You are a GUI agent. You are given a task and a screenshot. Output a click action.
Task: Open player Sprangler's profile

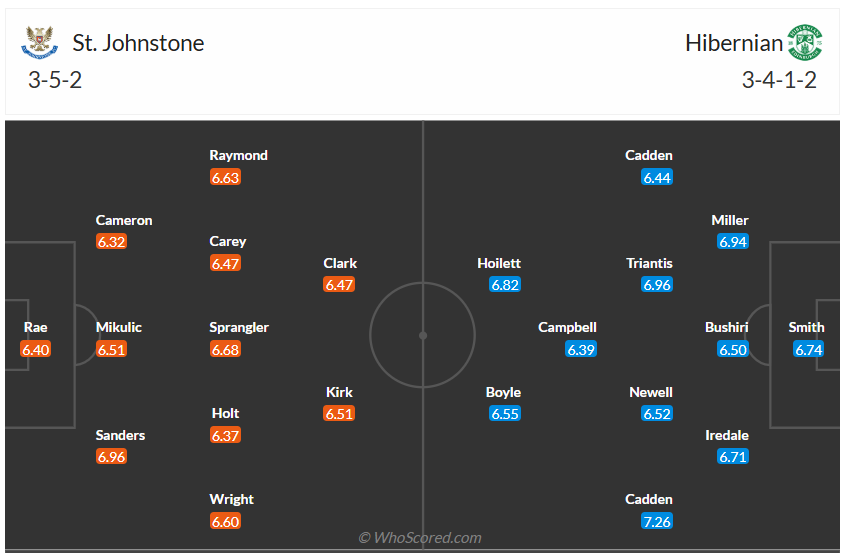coord(239,327)
